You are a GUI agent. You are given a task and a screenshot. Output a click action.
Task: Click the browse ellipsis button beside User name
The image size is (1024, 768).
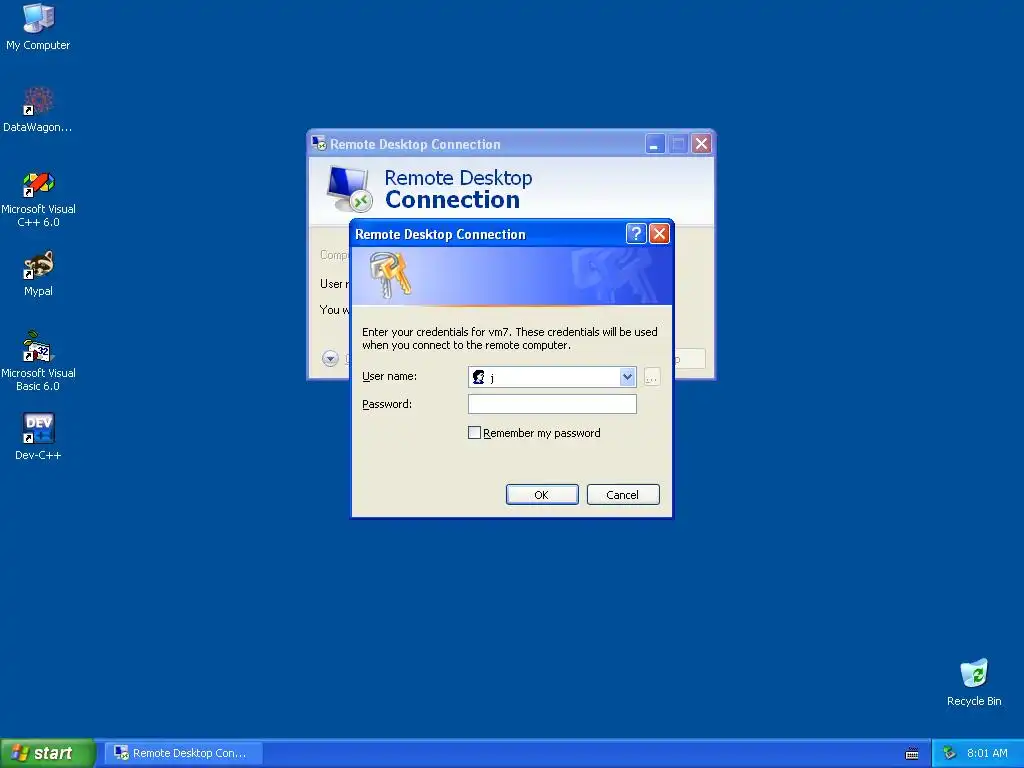click(652, 377)
